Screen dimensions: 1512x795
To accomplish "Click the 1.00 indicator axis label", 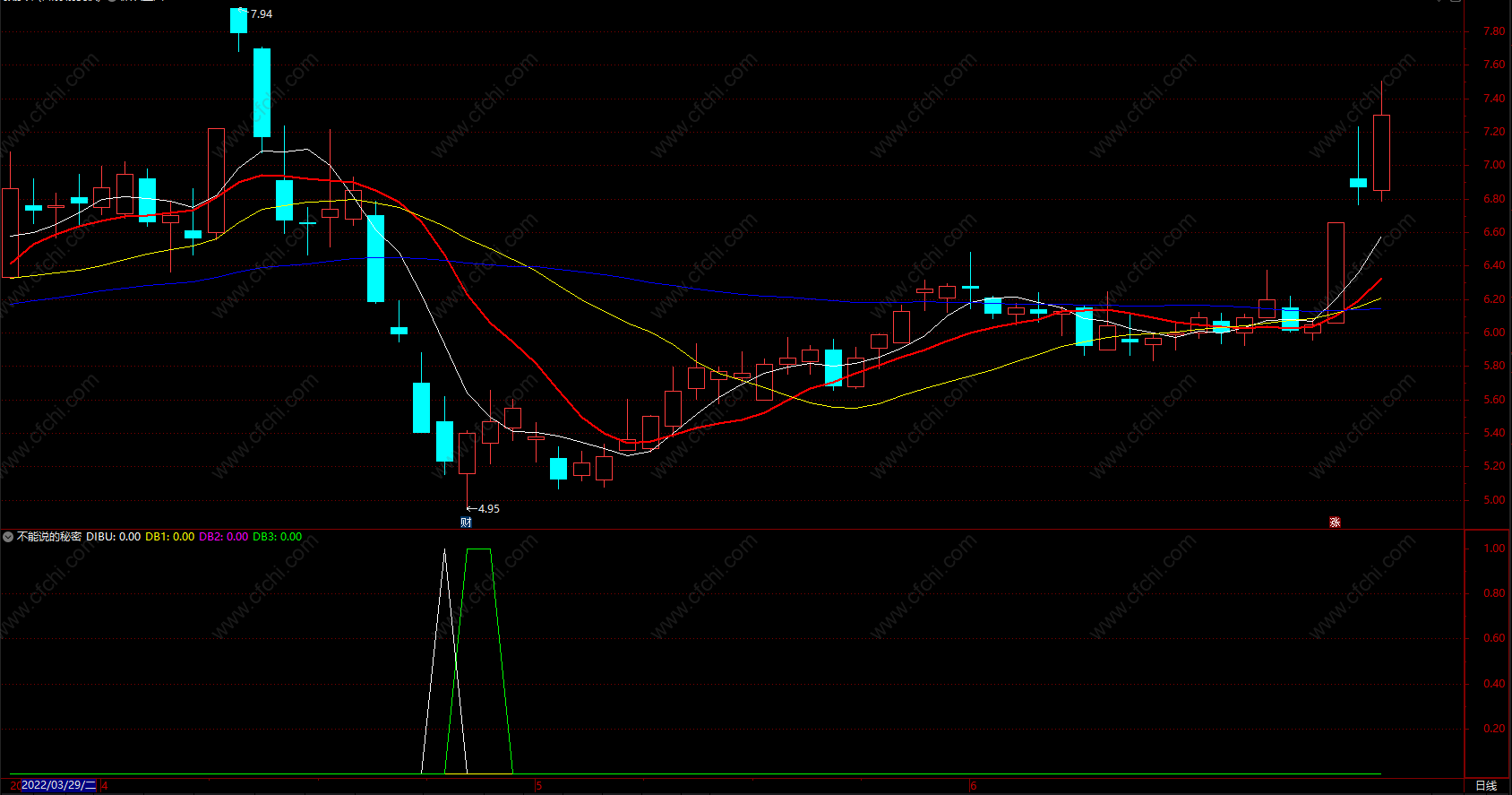I will point(1494,549).
